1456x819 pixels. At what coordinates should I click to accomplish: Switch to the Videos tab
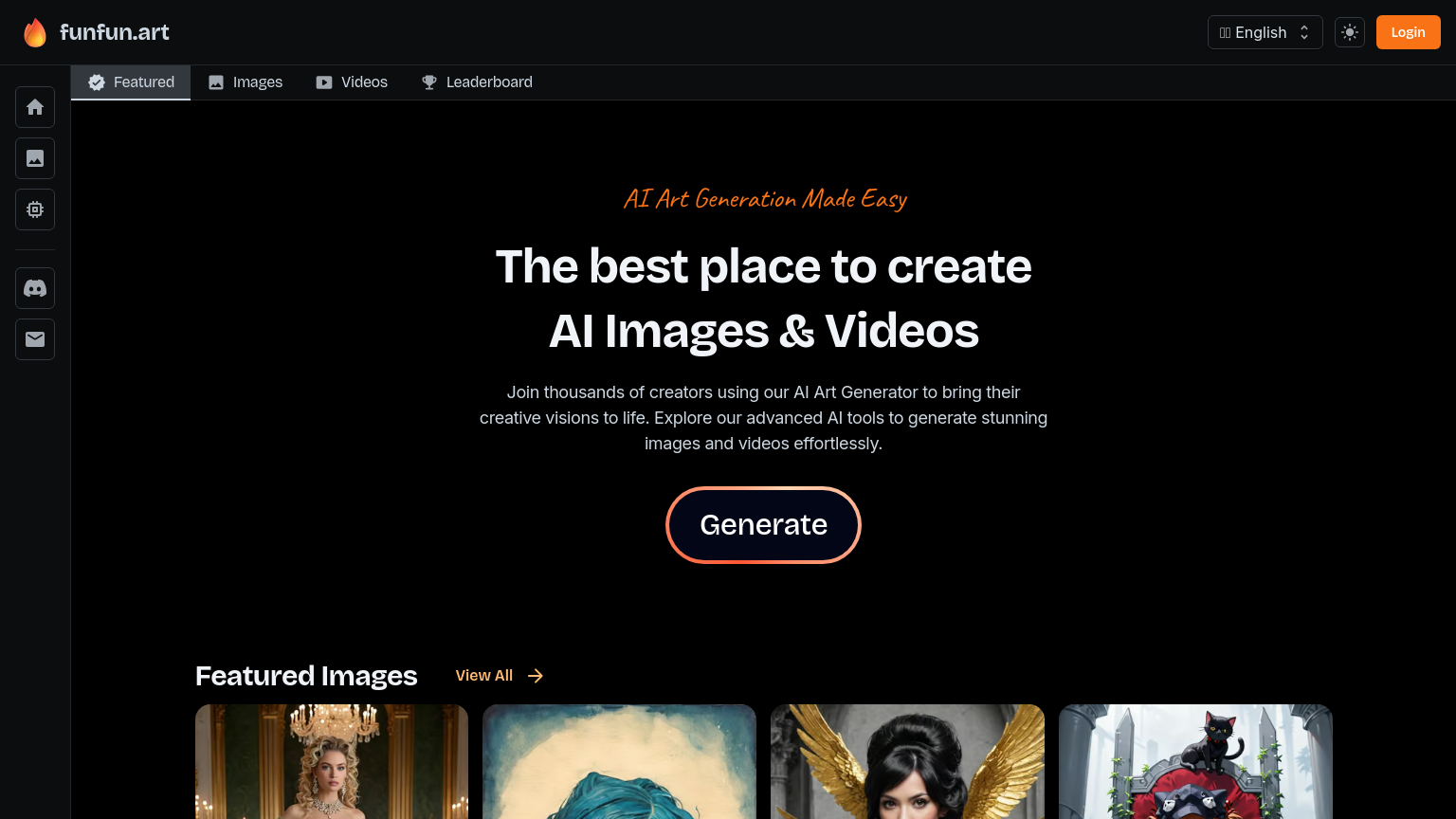[352, 82]
